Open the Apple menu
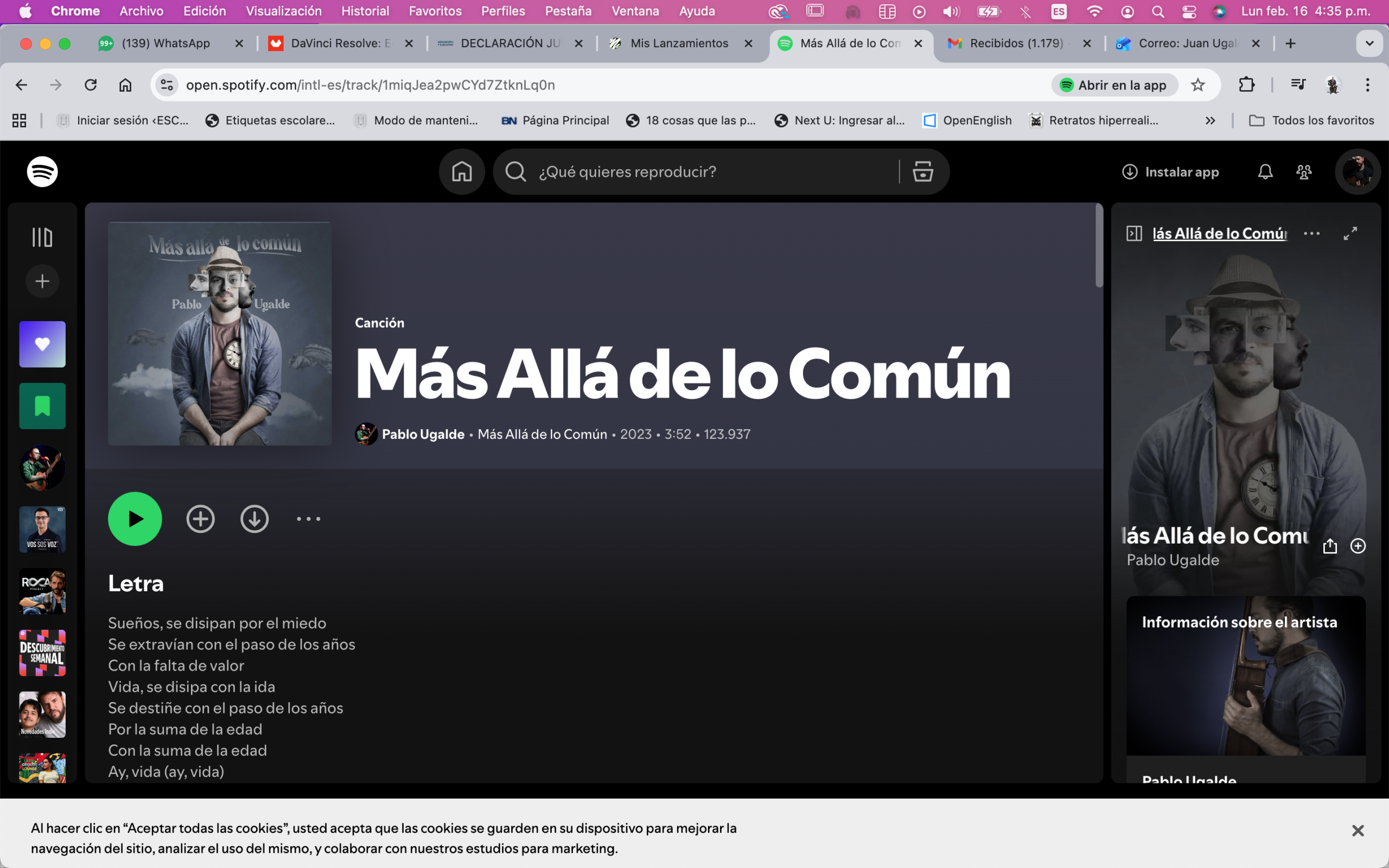This screenshot has height=868, width=1389. [x=26, y=11]
